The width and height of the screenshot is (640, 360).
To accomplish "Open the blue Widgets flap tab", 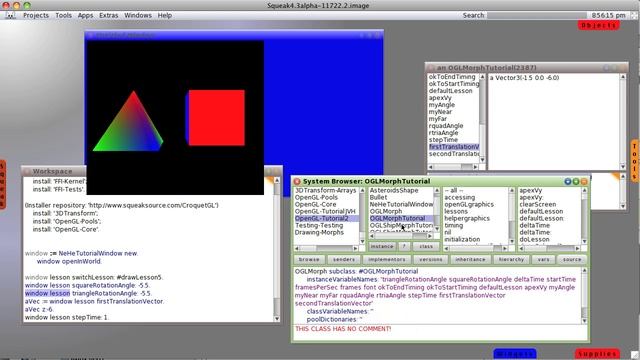I will [515, 353].
